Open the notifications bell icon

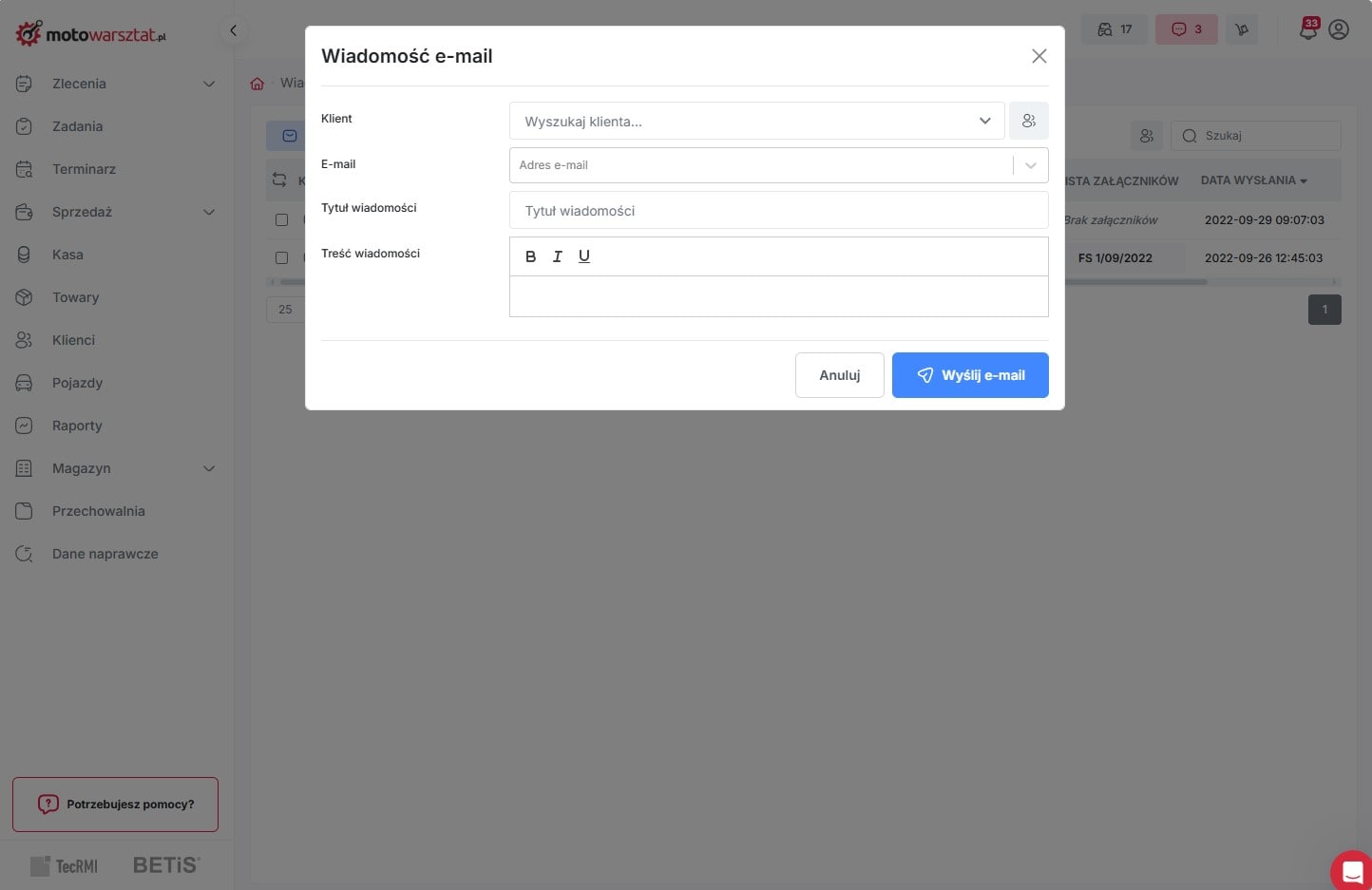1308,29
